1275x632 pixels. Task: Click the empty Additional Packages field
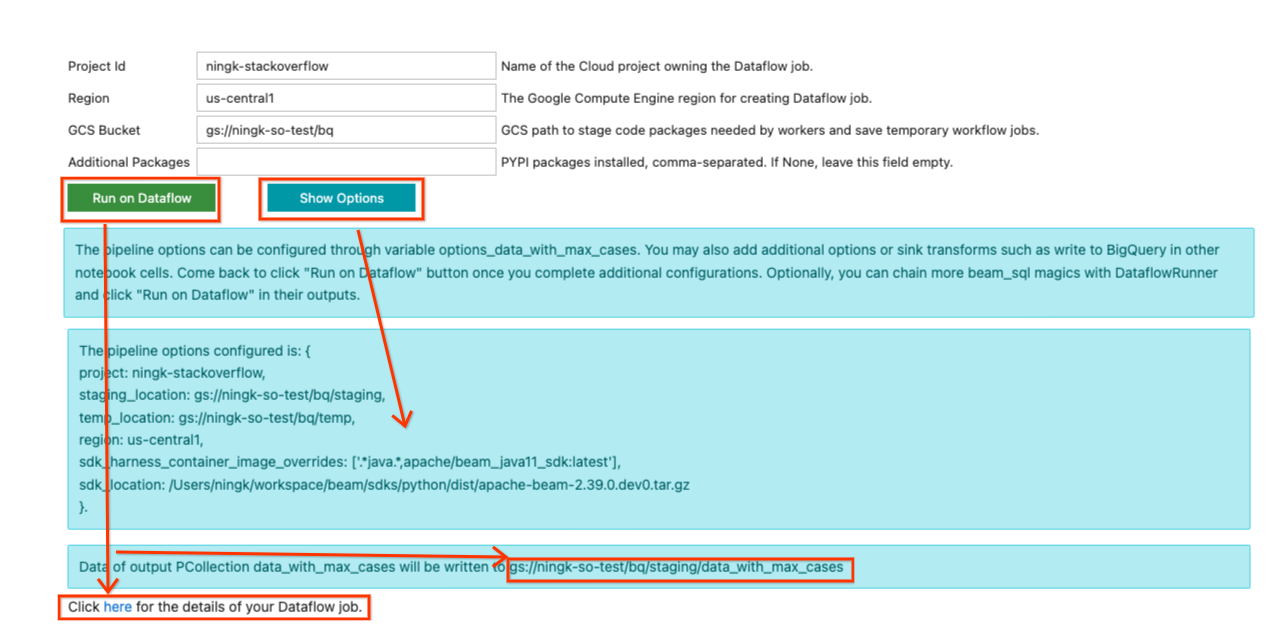click(x=345, y=161)
